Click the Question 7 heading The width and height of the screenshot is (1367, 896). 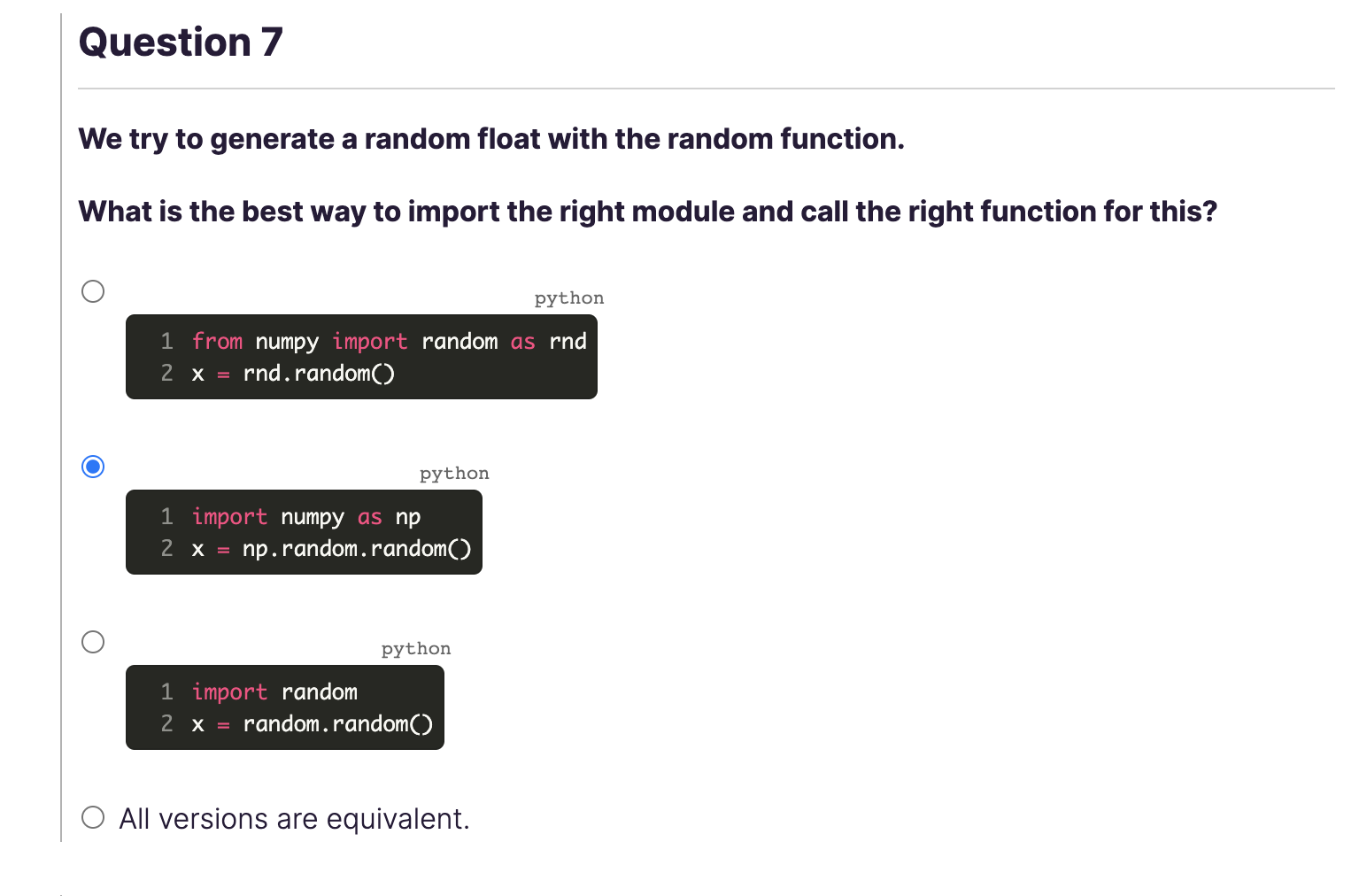pos(180,41)
